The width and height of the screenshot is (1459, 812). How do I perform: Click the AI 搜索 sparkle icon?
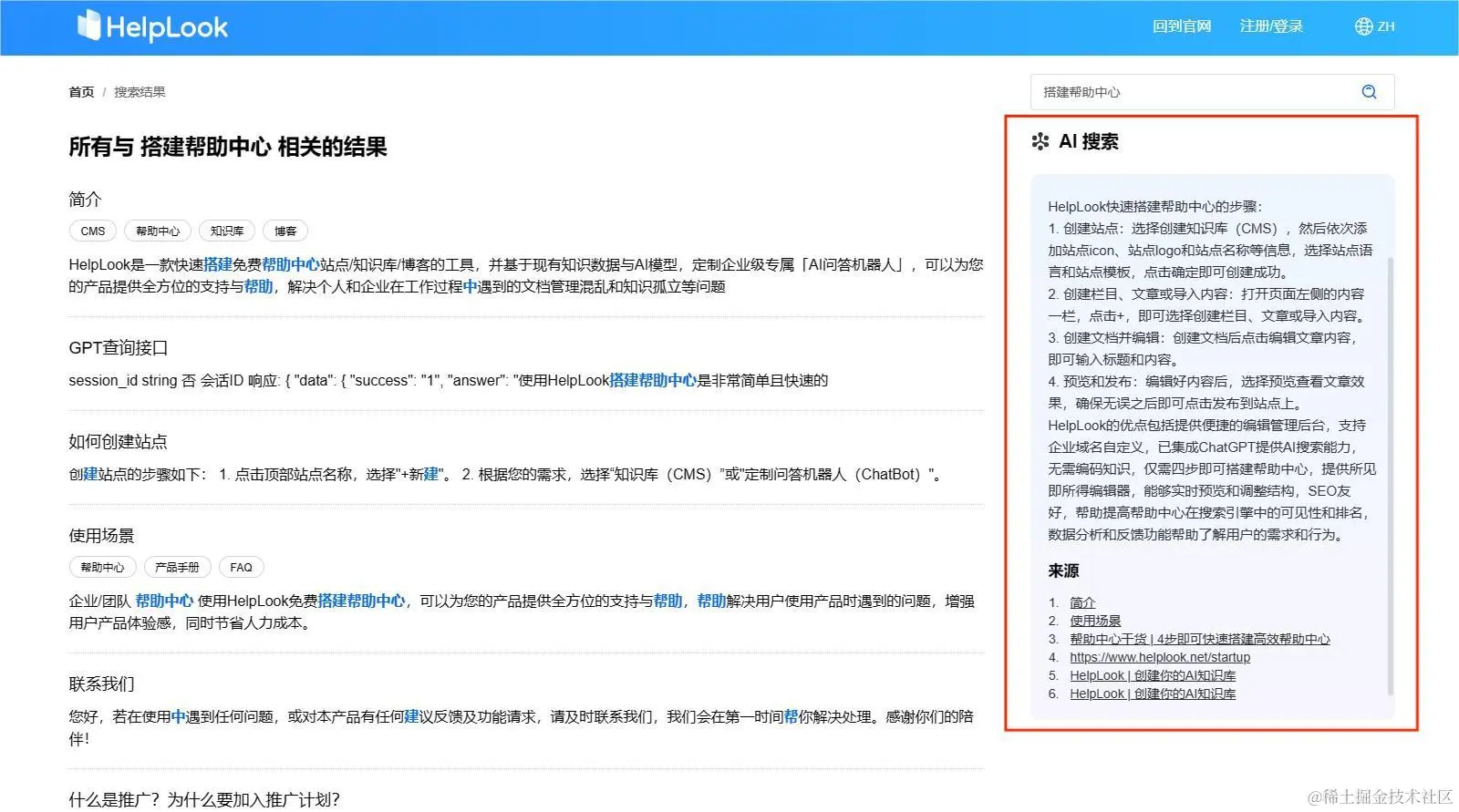point(1040,141)
